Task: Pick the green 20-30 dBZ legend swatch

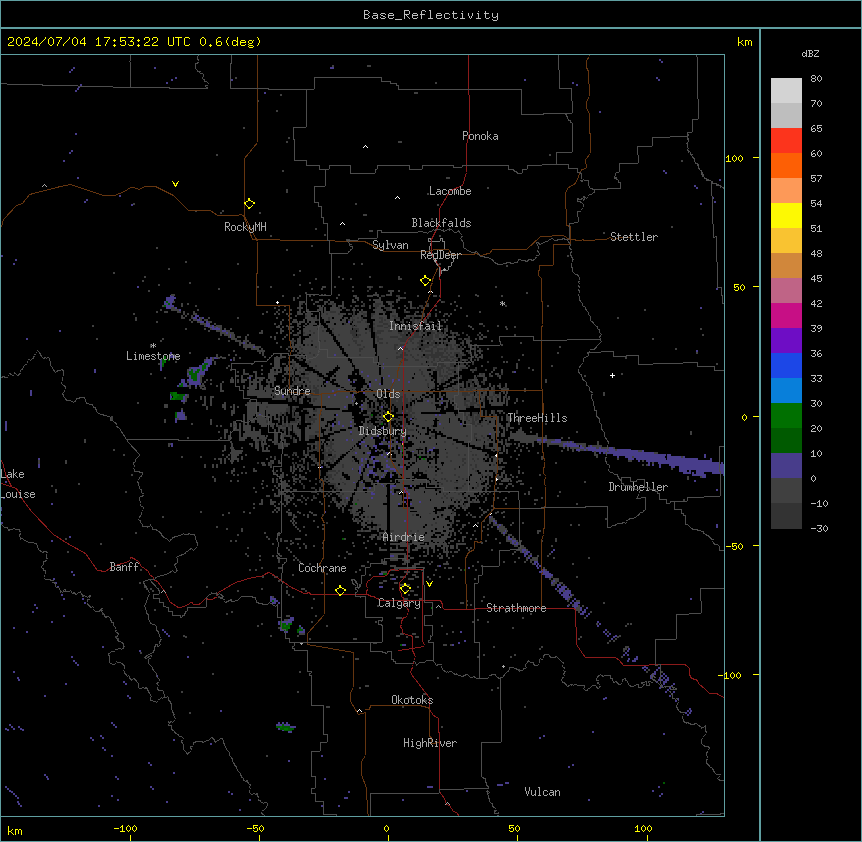Action: pyautogui.click(x=786, y=416)
